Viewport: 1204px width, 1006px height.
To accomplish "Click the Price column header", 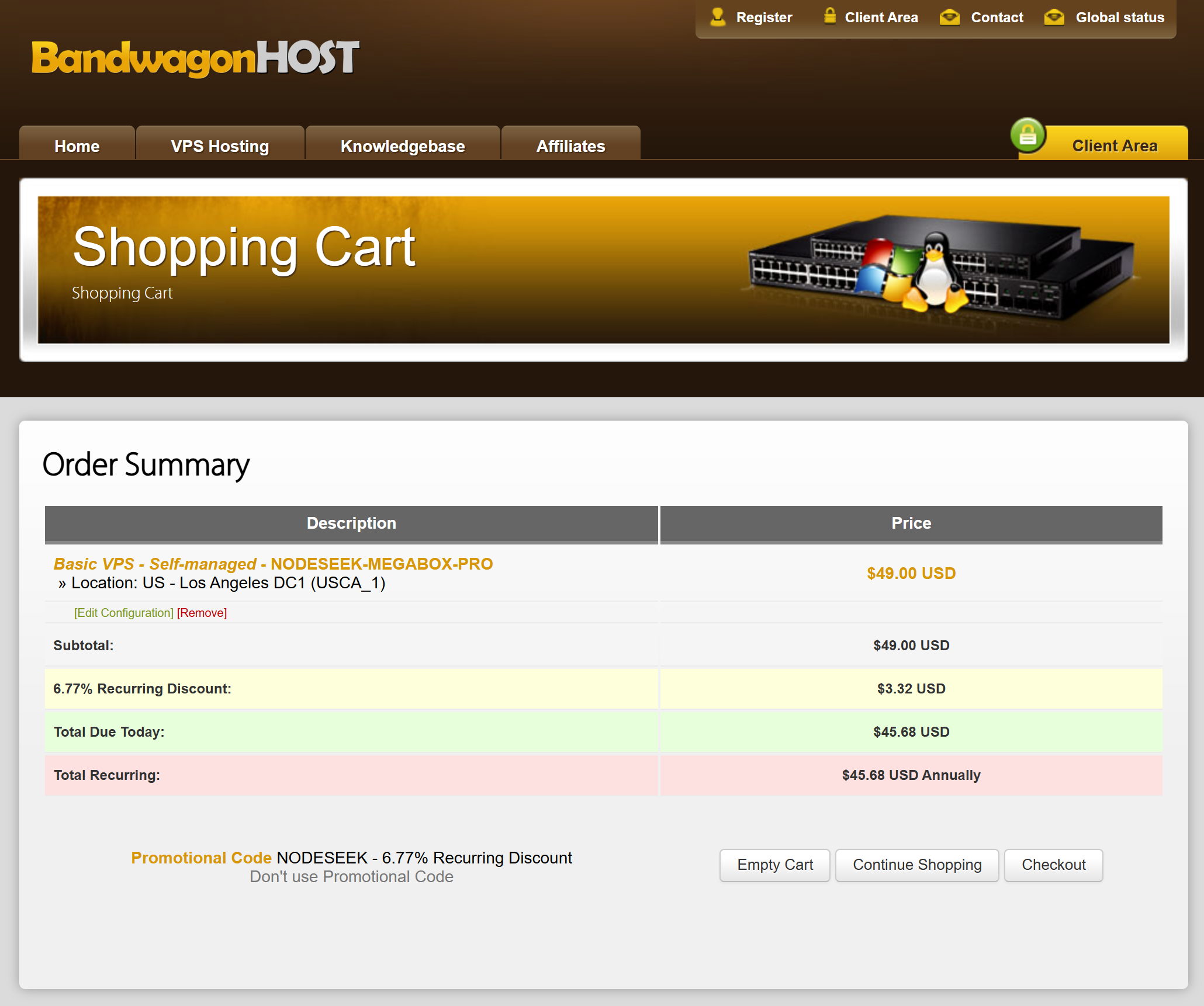I will pos(911,523).
